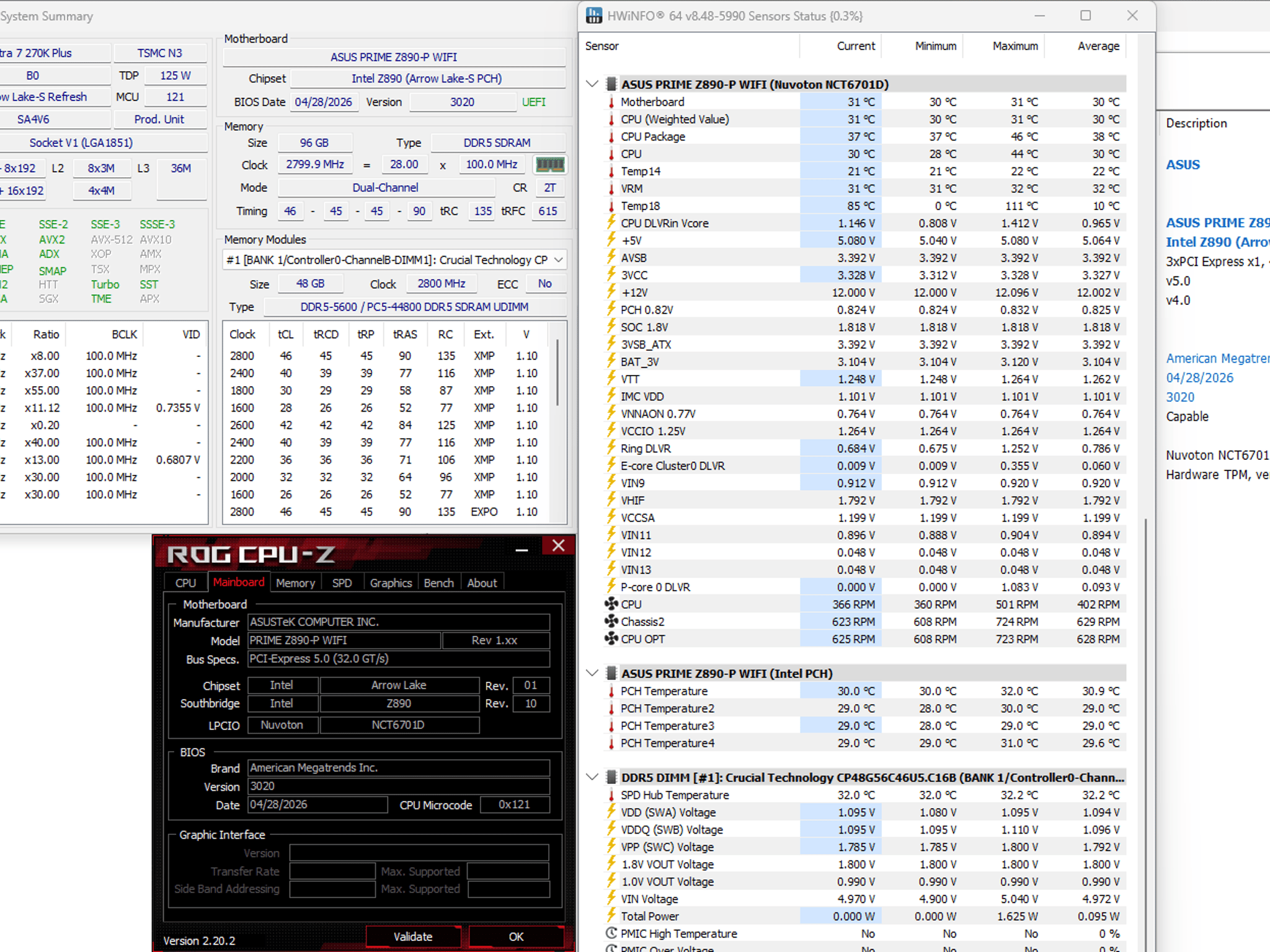Collapse the Nuvoton NCT6701D sensor group
The image size is (1270, 952).
coord(592,84)
